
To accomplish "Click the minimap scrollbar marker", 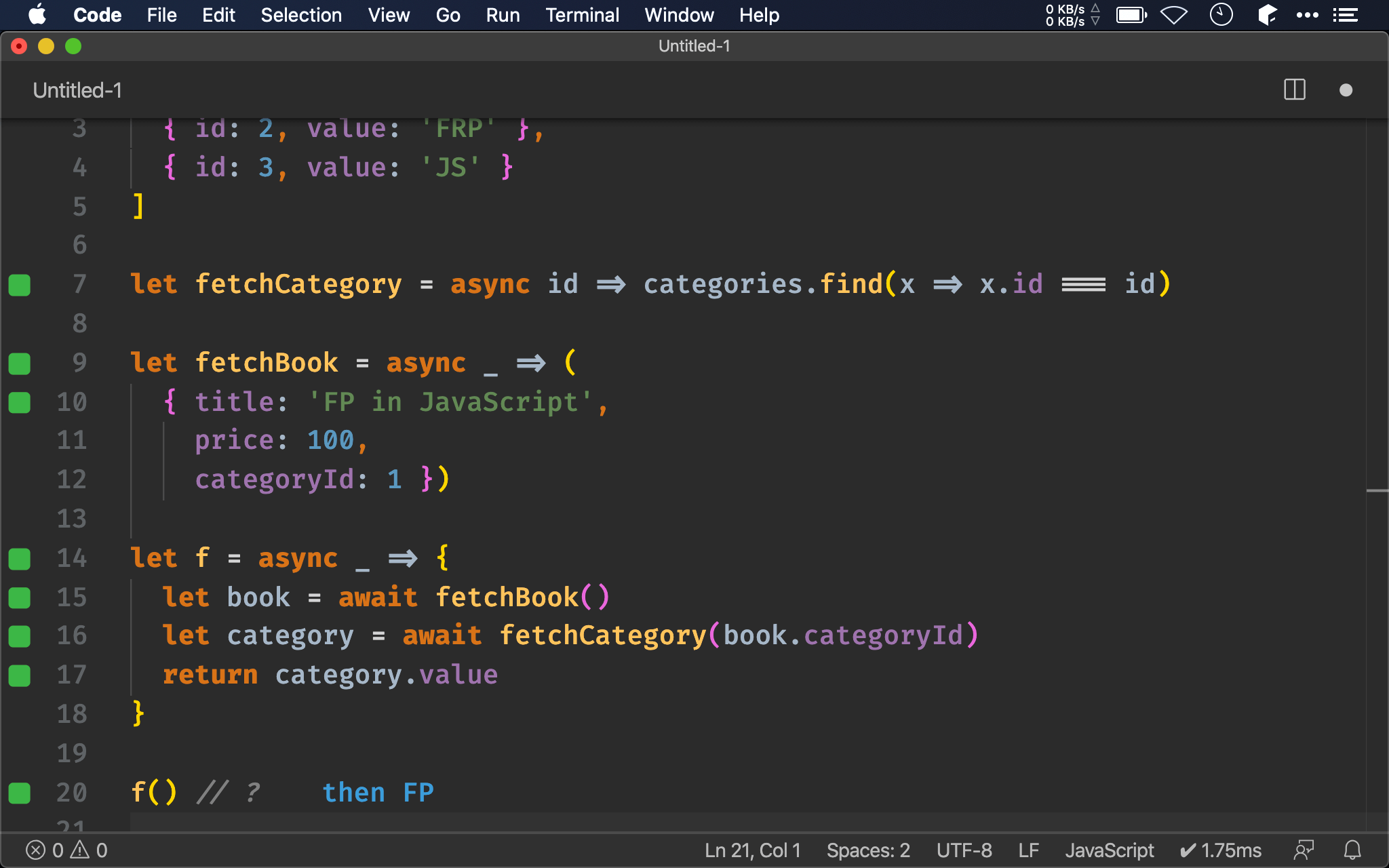I will click(x=1377, y=490).
